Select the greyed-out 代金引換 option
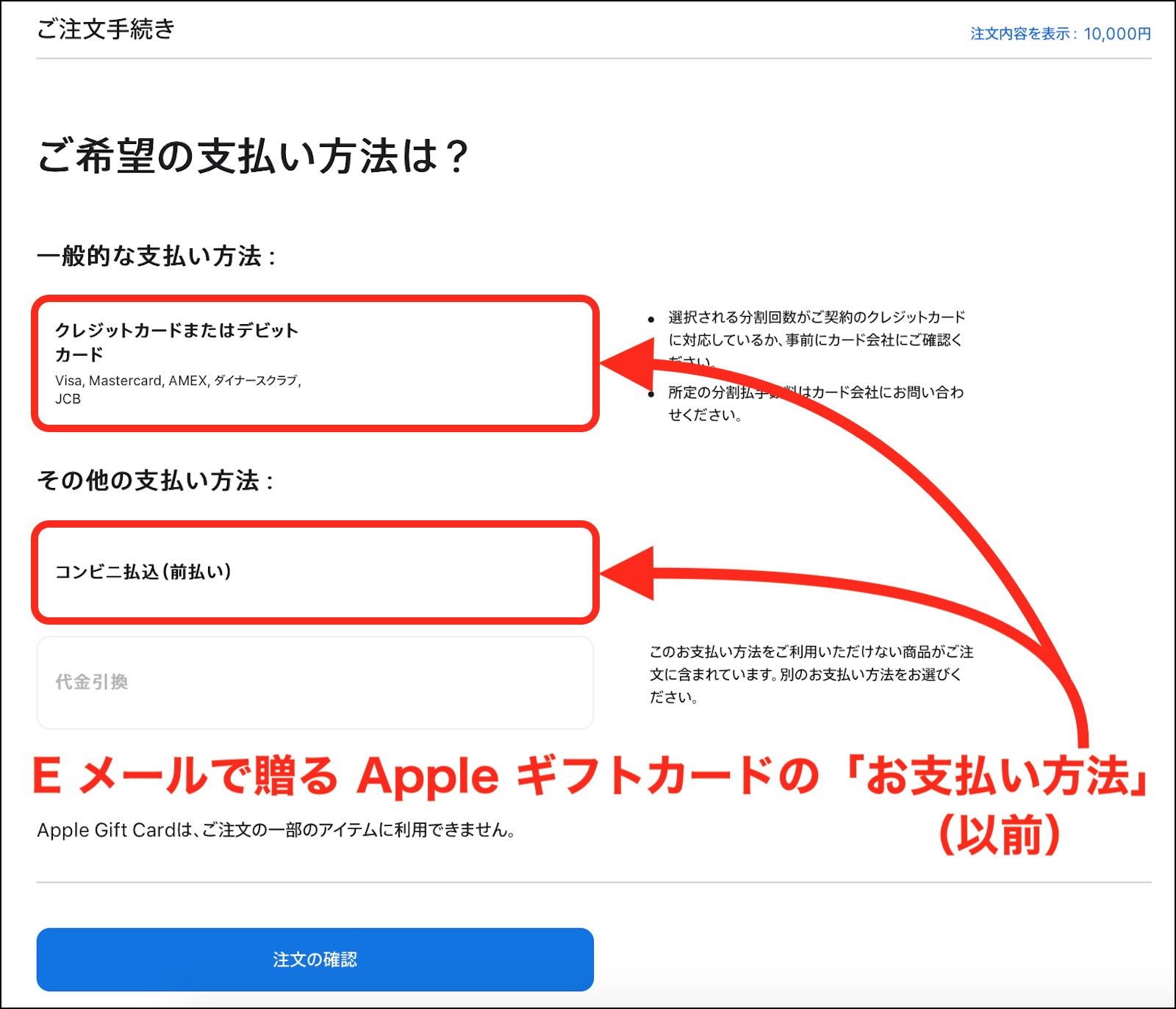 [315, 683]
